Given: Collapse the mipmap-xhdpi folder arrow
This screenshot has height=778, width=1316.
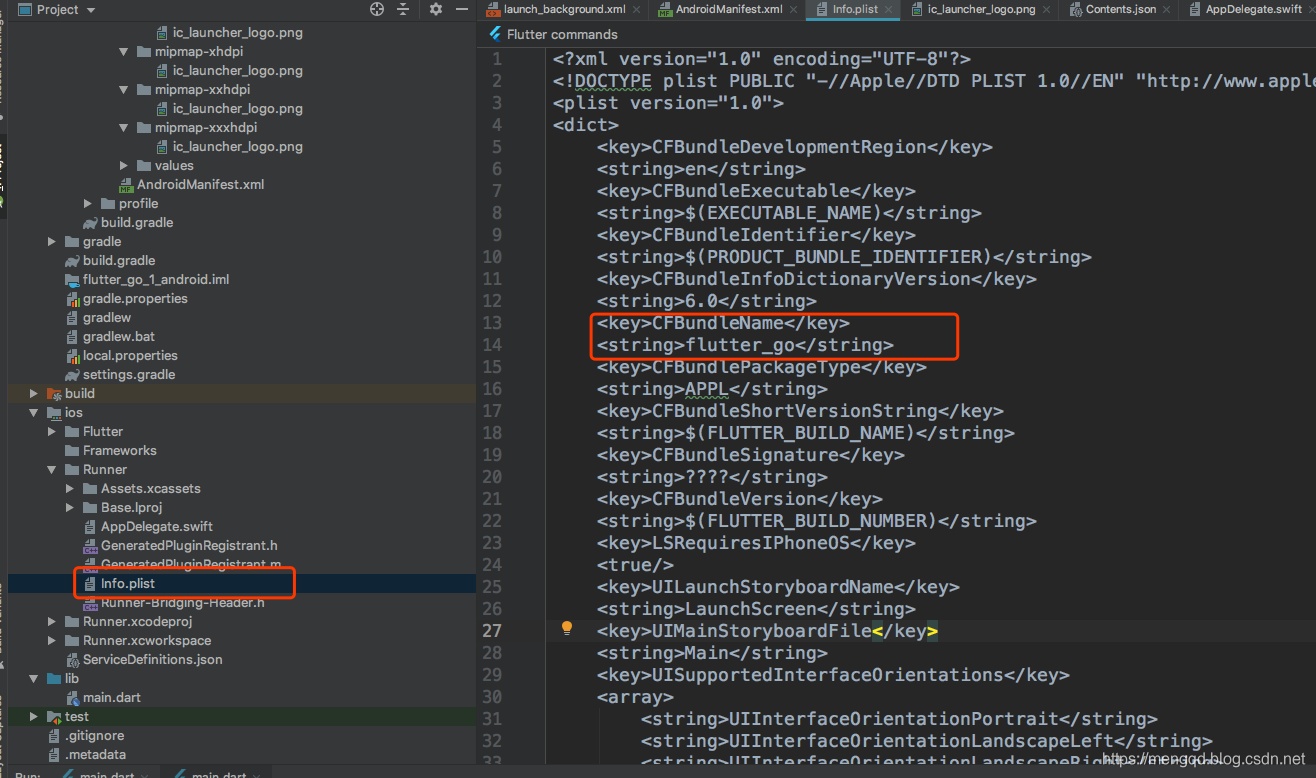Looking at the screenshot, I should click(x=124, y=52).
